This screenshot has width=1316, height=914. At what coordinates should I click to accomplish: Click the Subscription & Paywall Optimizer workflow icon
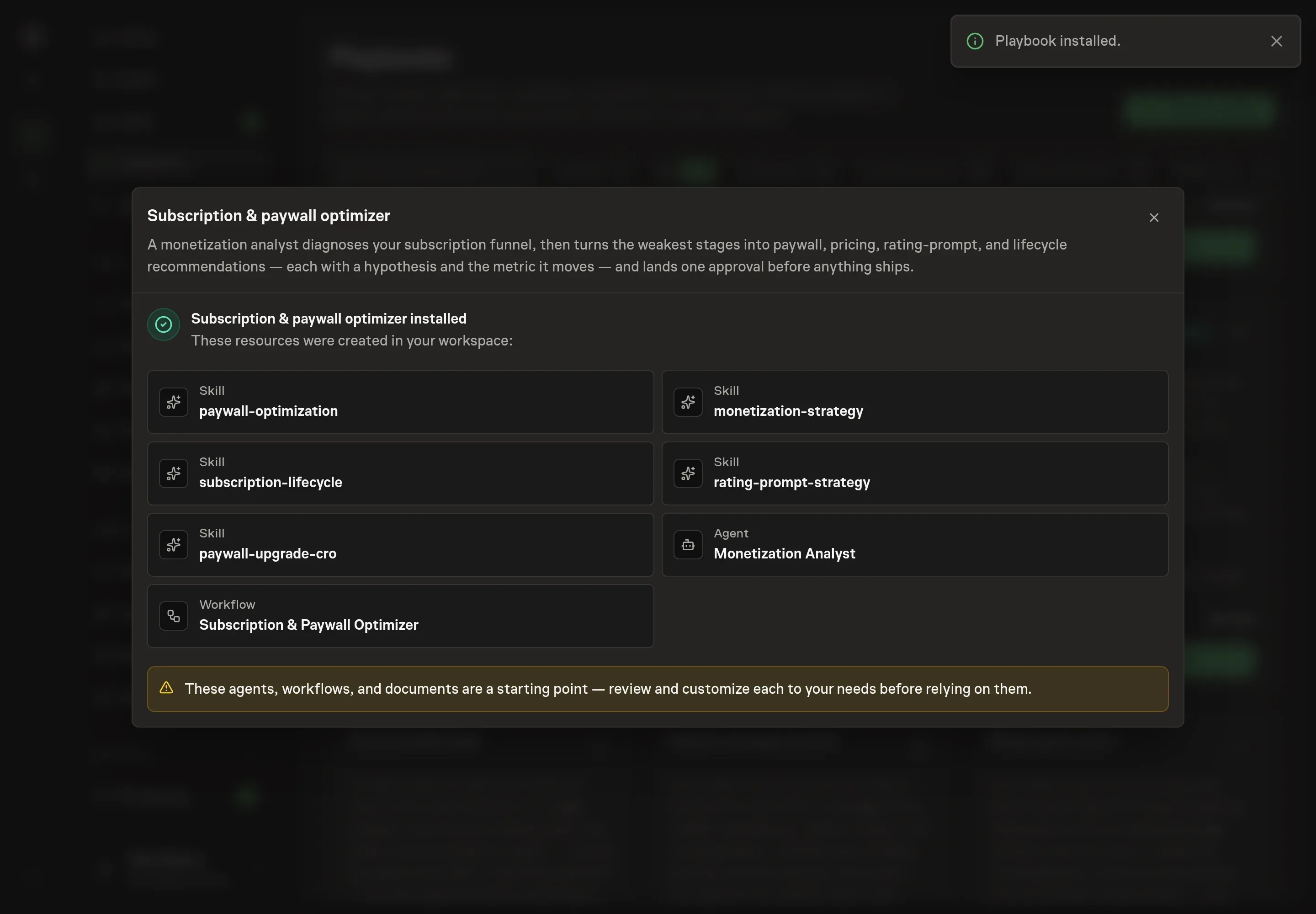pos(174,616)
